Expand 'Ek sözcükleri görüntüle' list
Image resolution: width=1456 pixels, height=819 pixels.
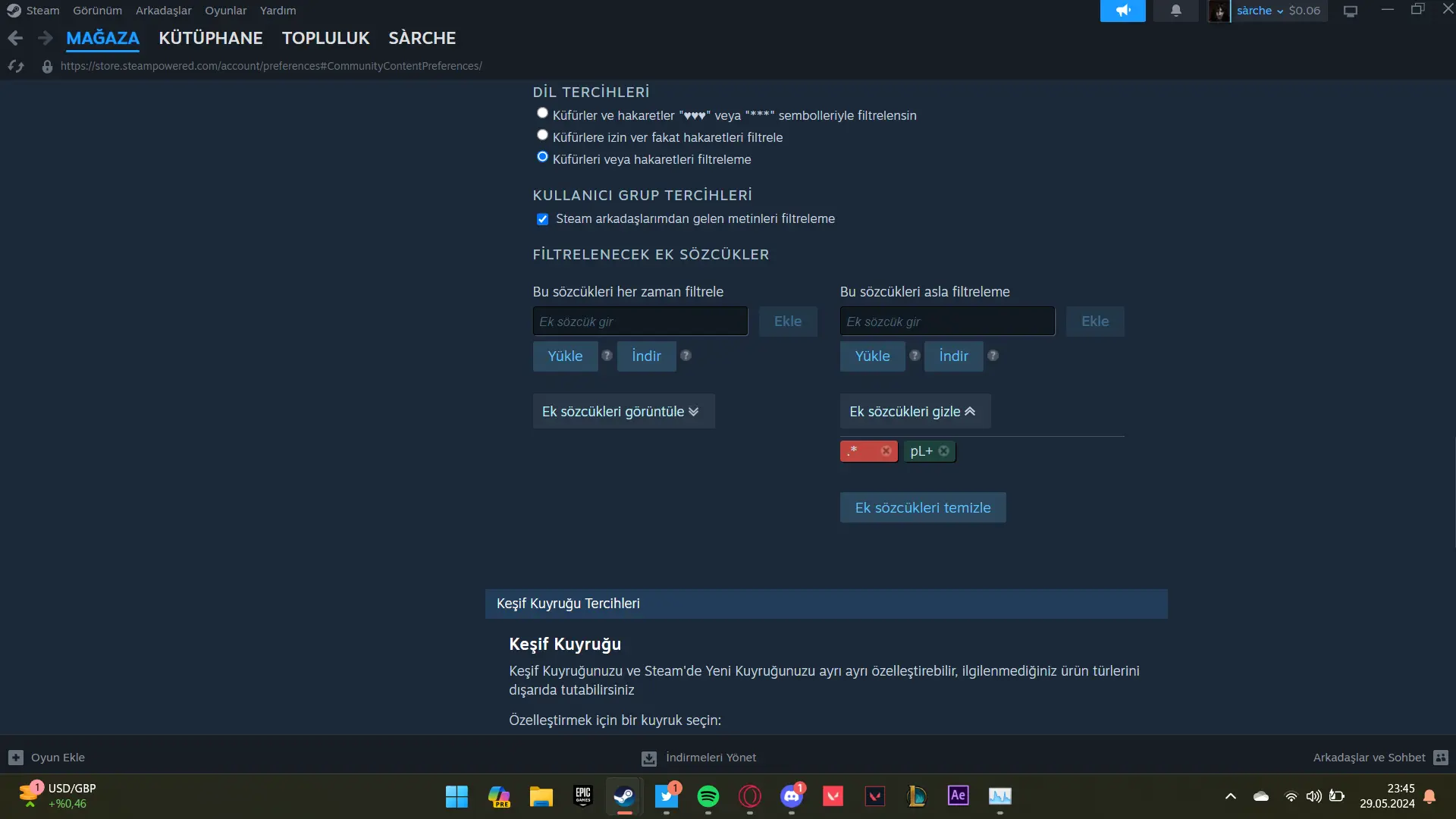click(x=623, y=412)
